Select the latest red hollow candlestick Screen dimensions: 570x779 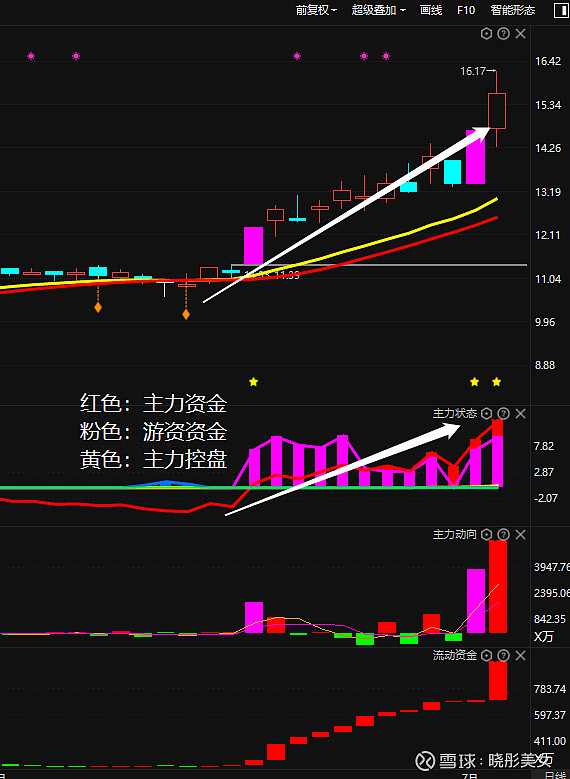point(497,110)
